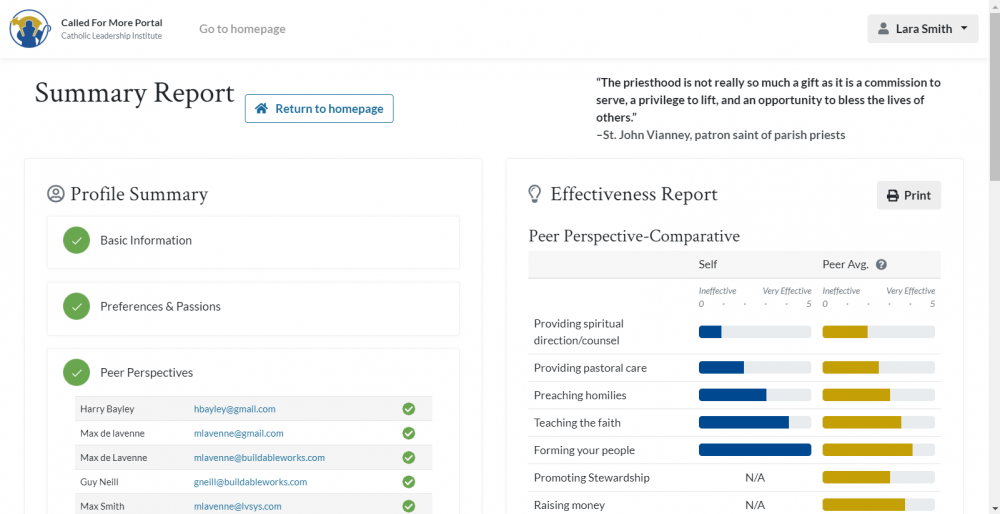Click the green check next to Basic Information

click(77, 240)
